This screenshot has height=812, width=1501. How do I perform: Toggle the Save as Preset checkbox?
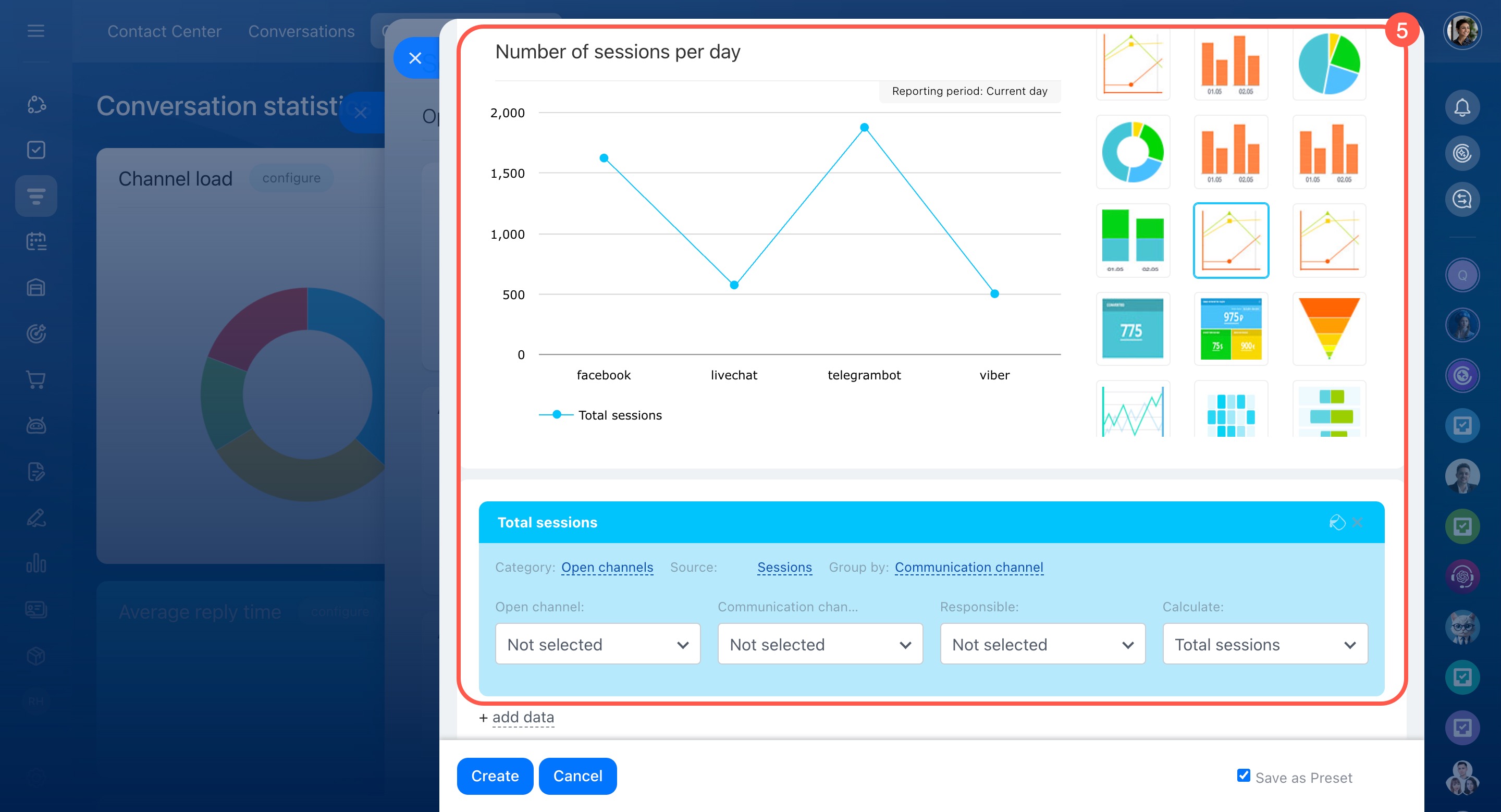click(x=1243, y=776)
